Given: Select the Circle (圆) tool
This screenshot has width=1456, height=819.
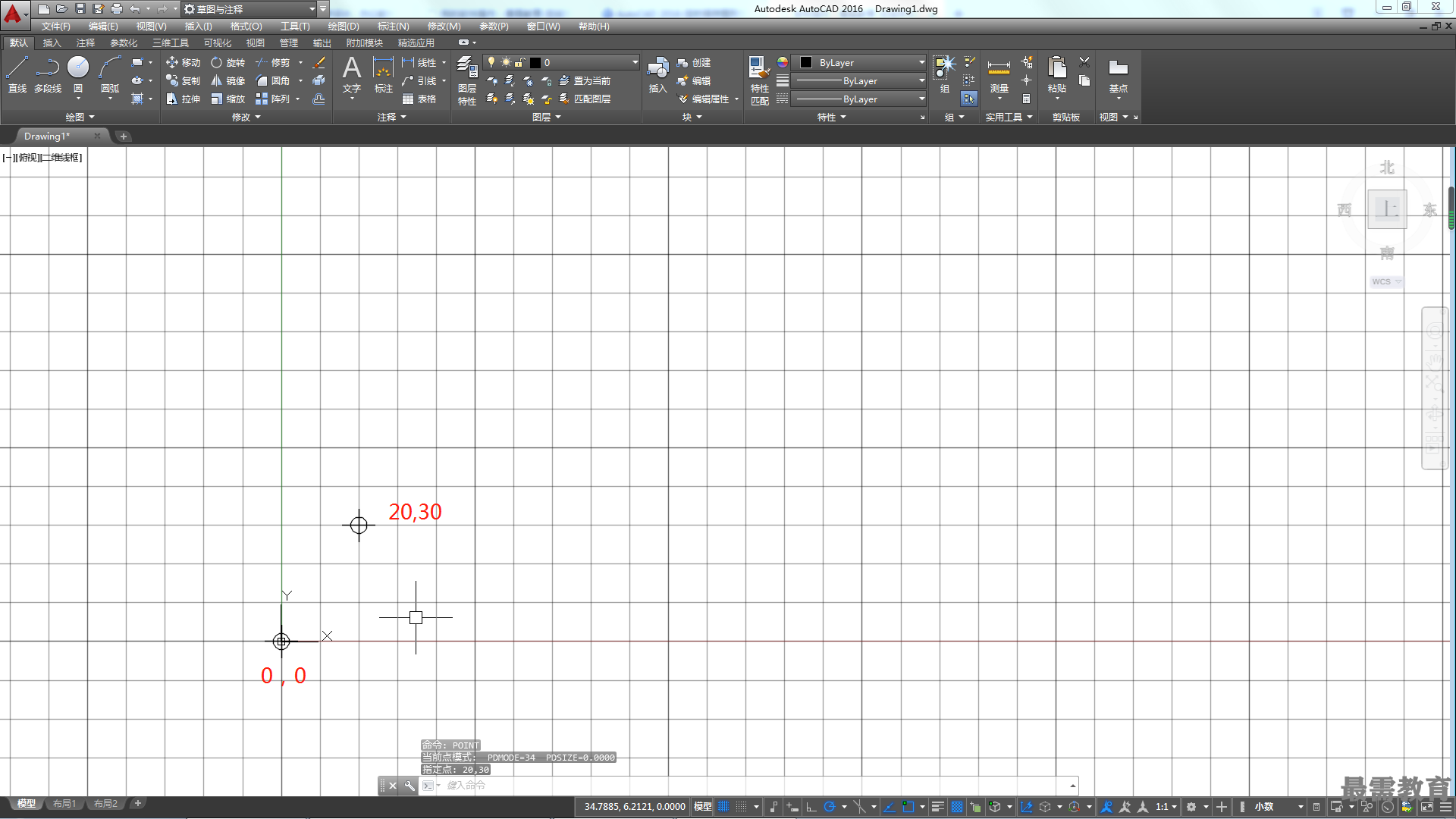Looking at the screenshot, I should coord(78,74).
